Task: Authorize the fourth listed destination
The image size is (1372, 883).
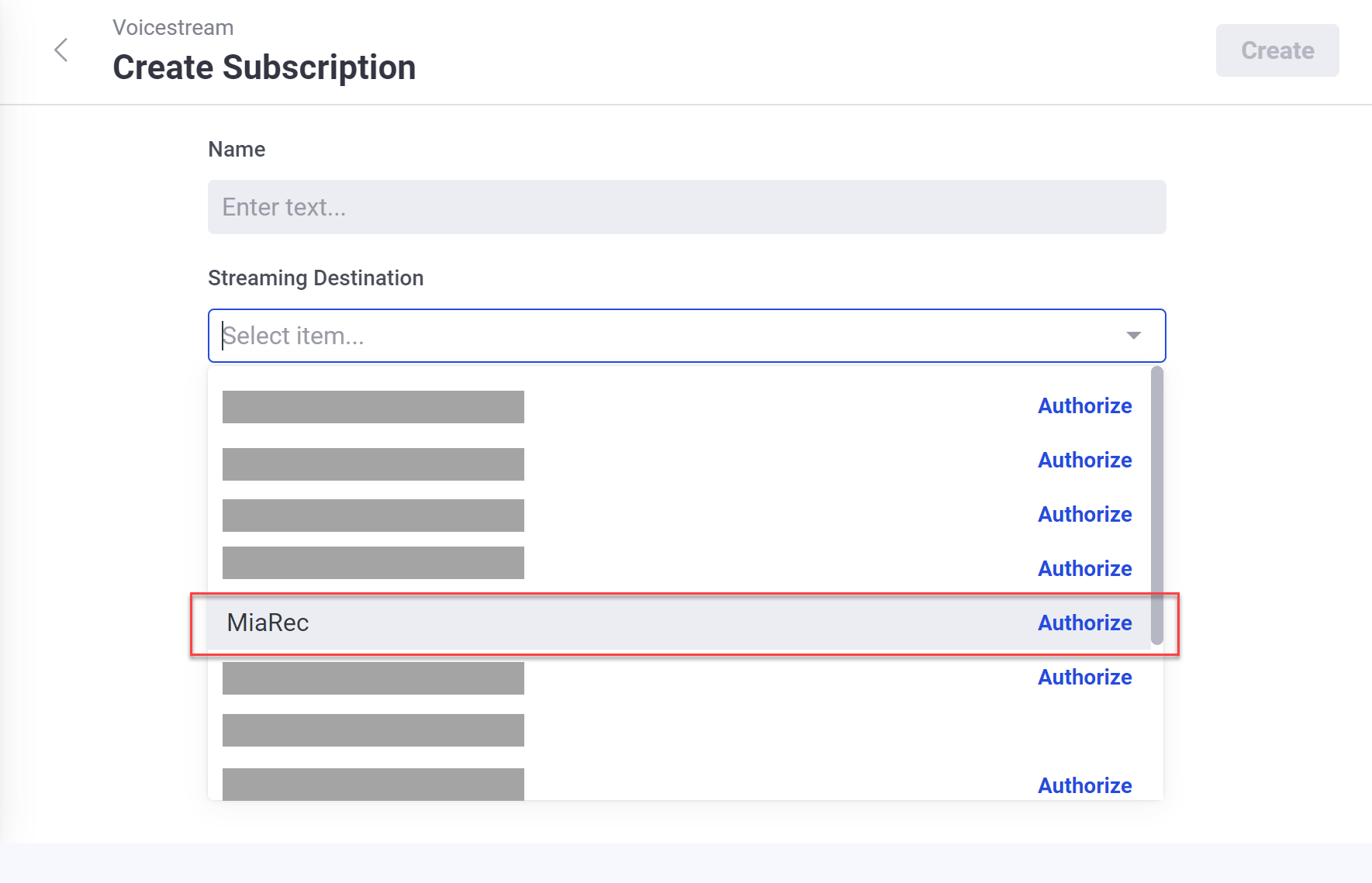Action: [1084, 568]
